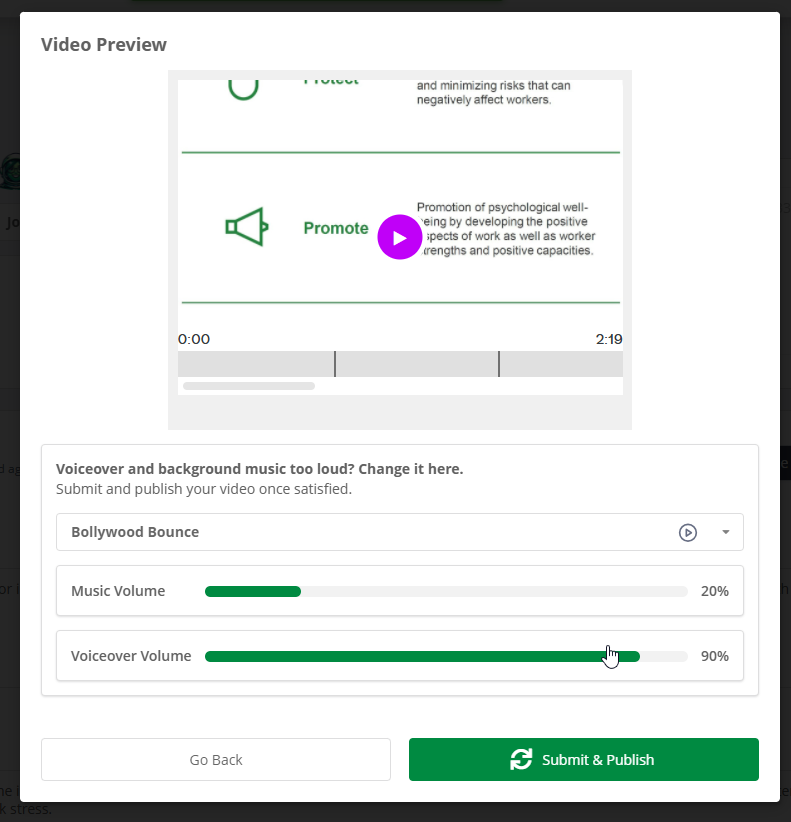Image resolution: width=791 pixels, height=822 pixels.
Task: Click the first timeline segment marker
Action: tap(335, 364)
